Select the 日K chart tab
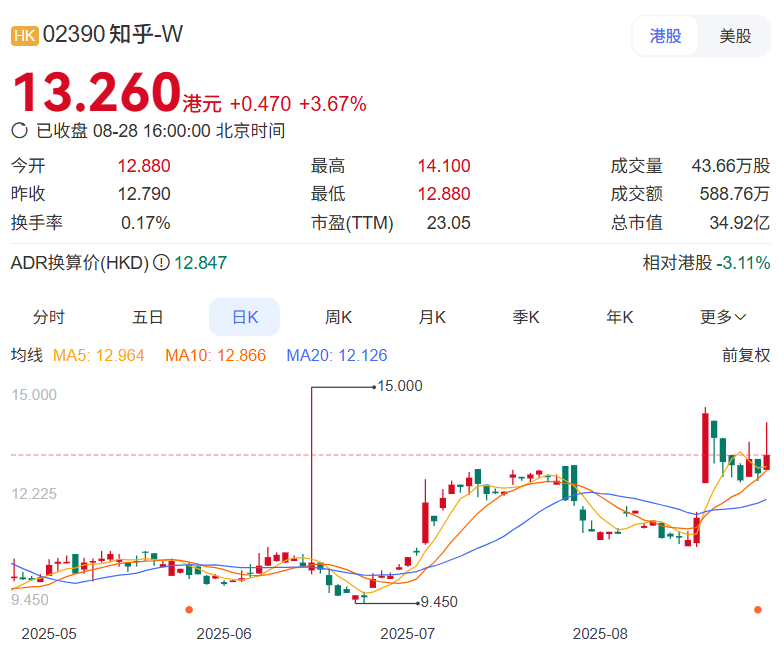The height and width of the screenshot is (654, 784). [x=244, y=317]
